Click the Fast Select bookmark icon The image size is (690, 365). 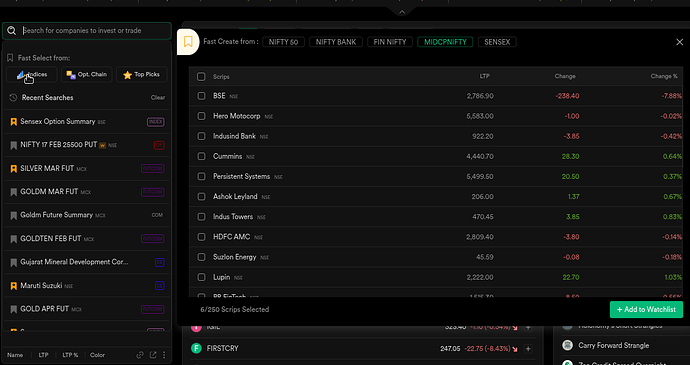tap(10, 58)
